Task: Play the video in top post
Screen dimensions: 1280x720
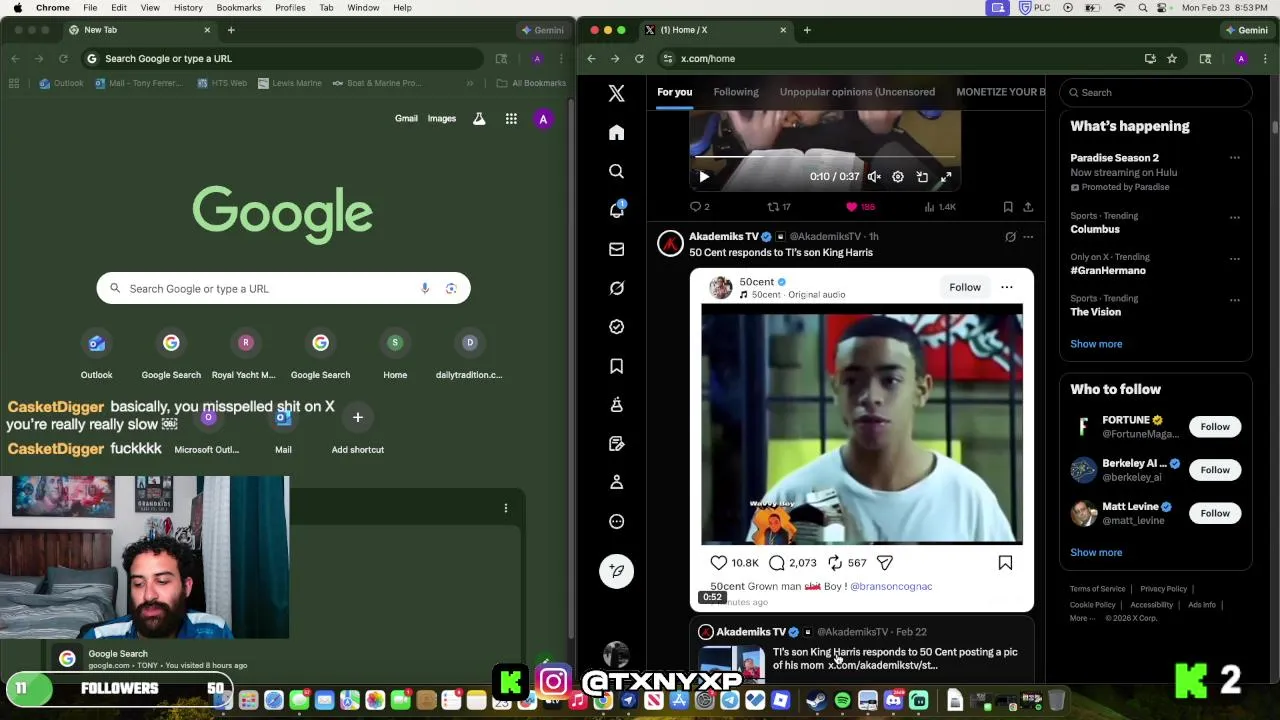Action: (x=704, y=177)
